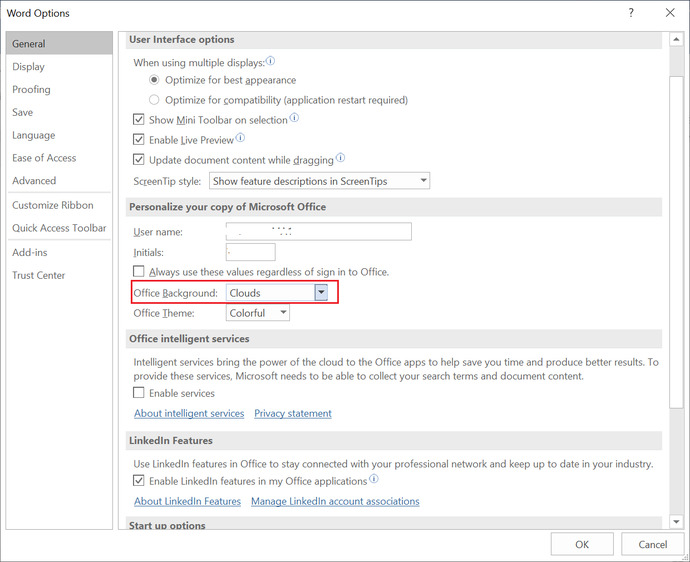The width and height of the screenshot is (690, 562).
Task: Uncheck Enable LinkedIn features in my Office applications
Action: [x=139, y=481]
